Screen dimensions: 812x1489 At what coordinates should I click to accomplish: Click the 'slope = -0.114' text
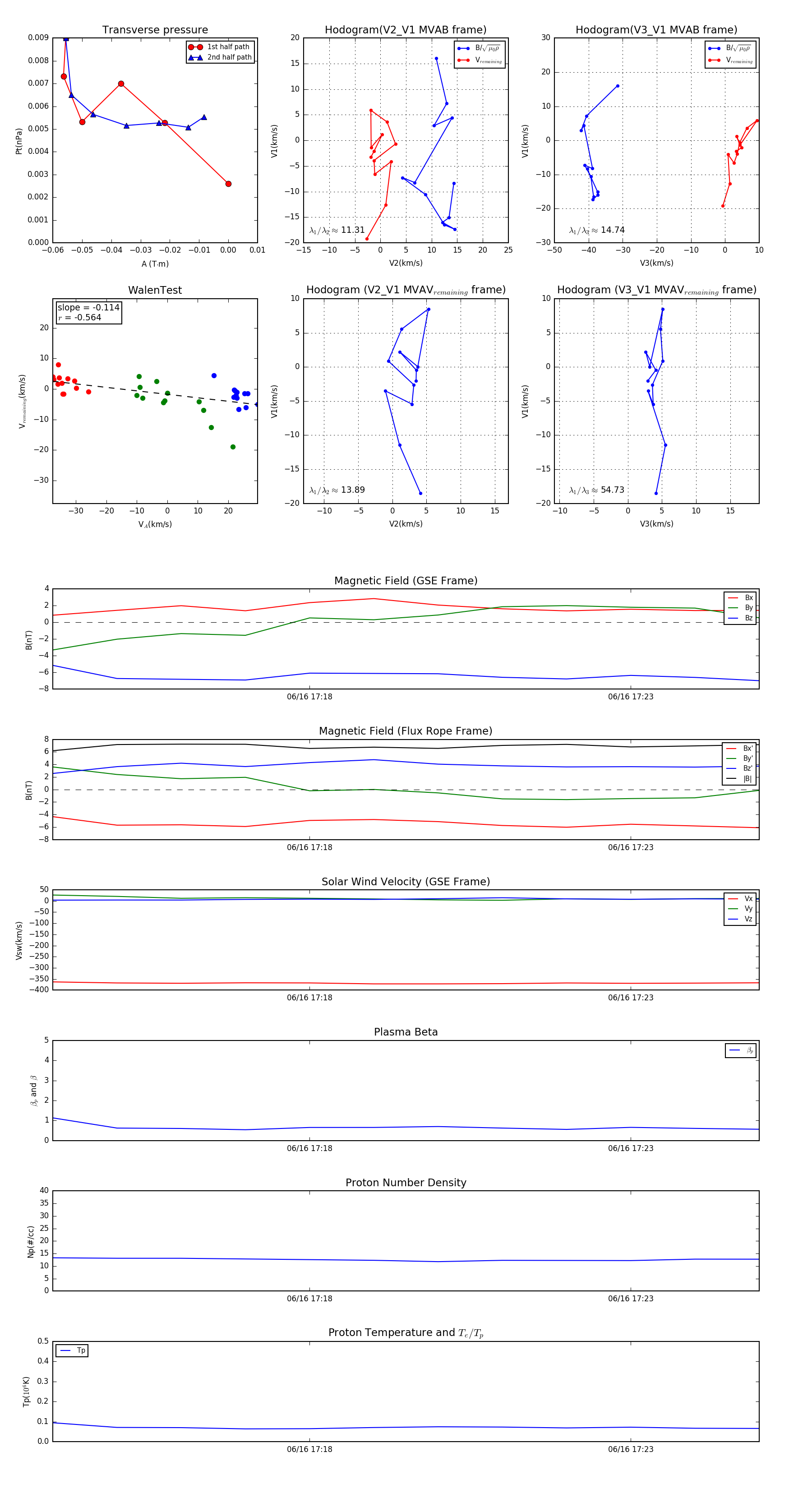(88, 308)
